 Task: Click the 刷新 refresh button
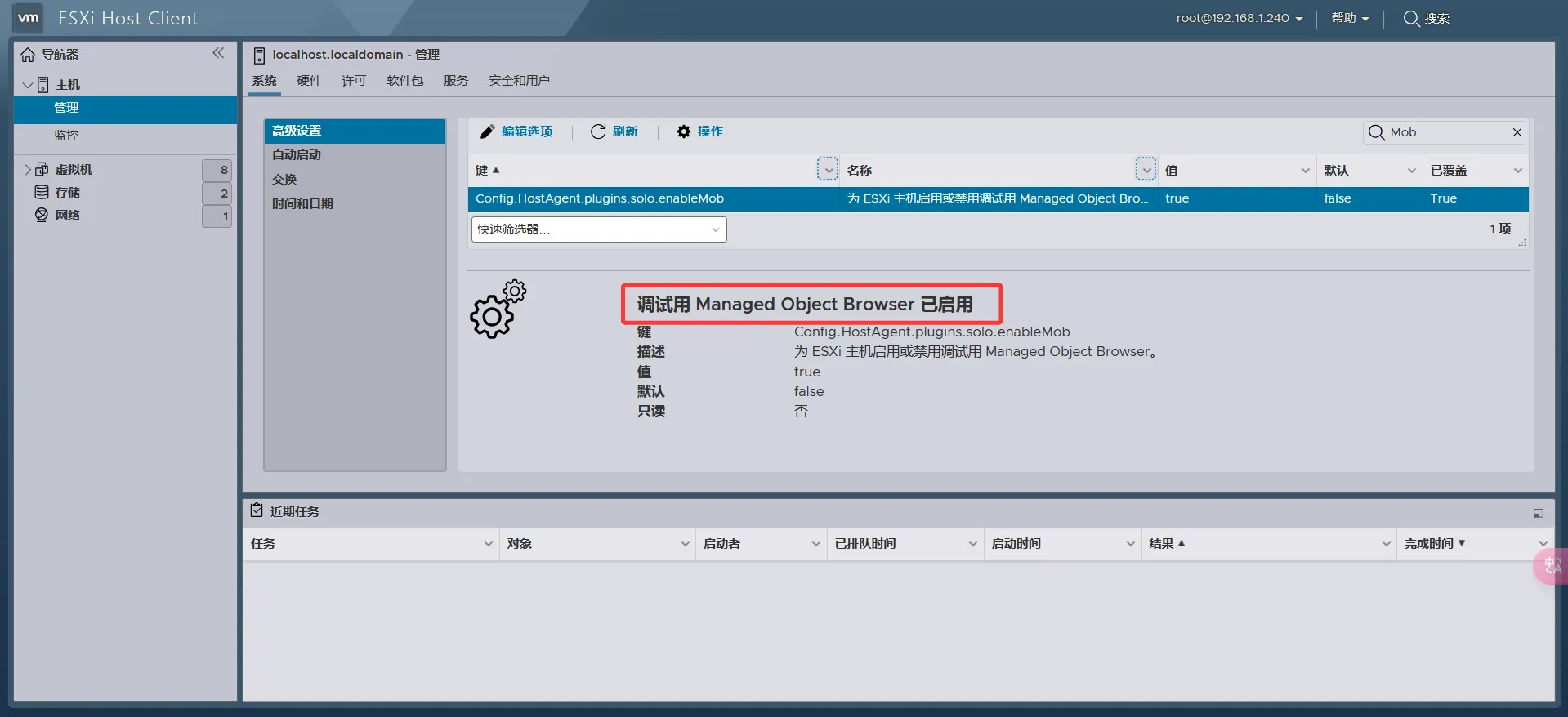(614, 131)
